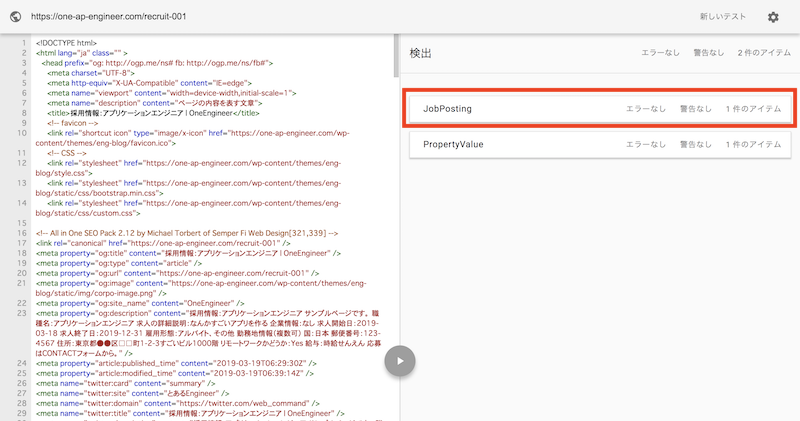Click the meta charset UTF-8 line
This screenshot has height=421, width=800.
pos(91,73)
